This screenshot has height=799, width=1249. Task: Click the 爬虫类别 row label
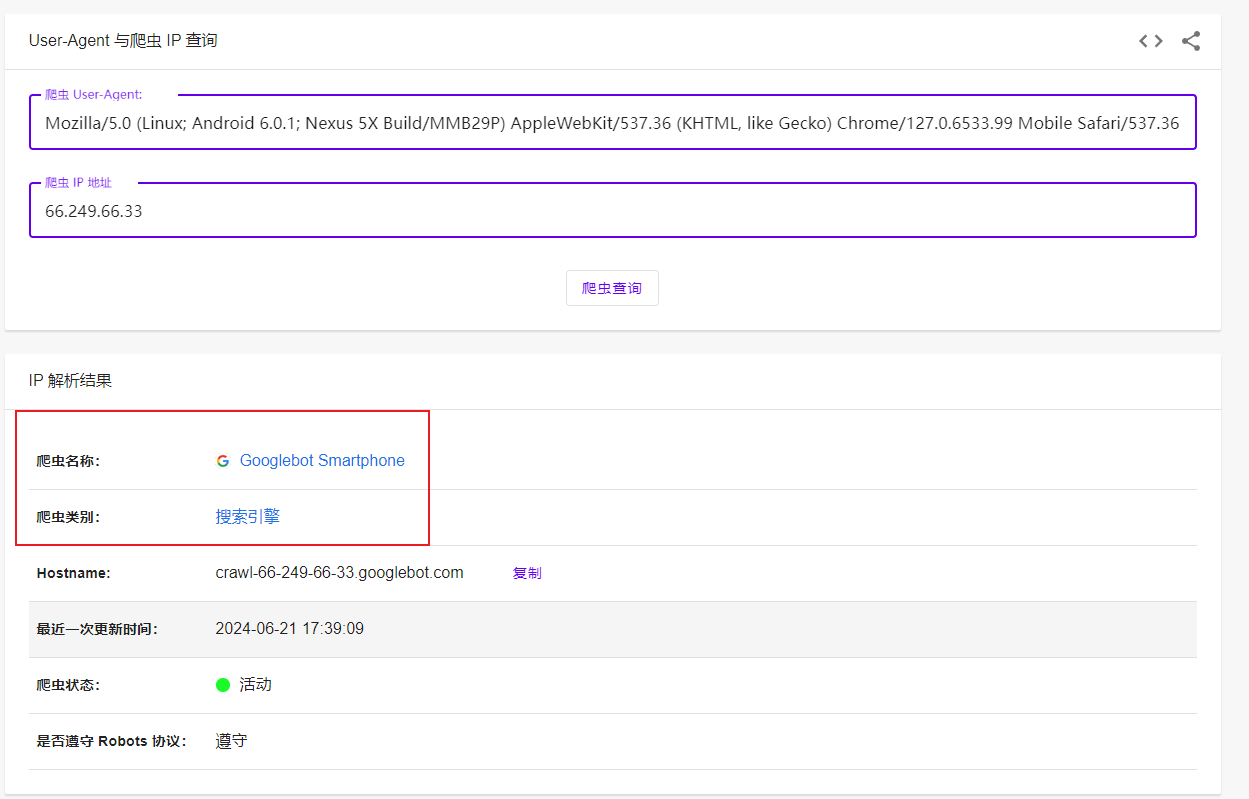[68, 517]
